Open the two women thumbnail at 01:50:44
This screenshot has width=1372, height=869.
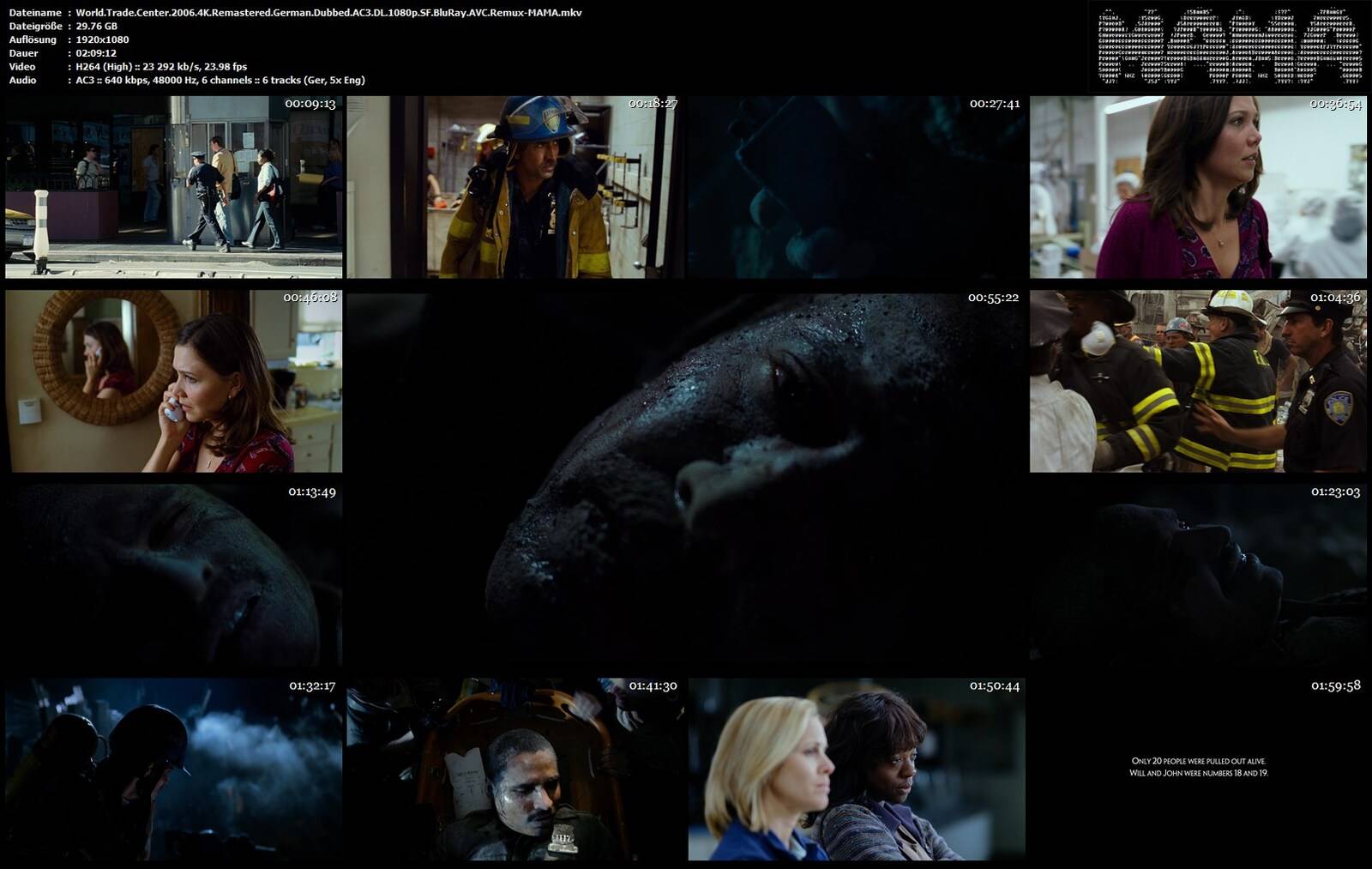tap(857, 769)
